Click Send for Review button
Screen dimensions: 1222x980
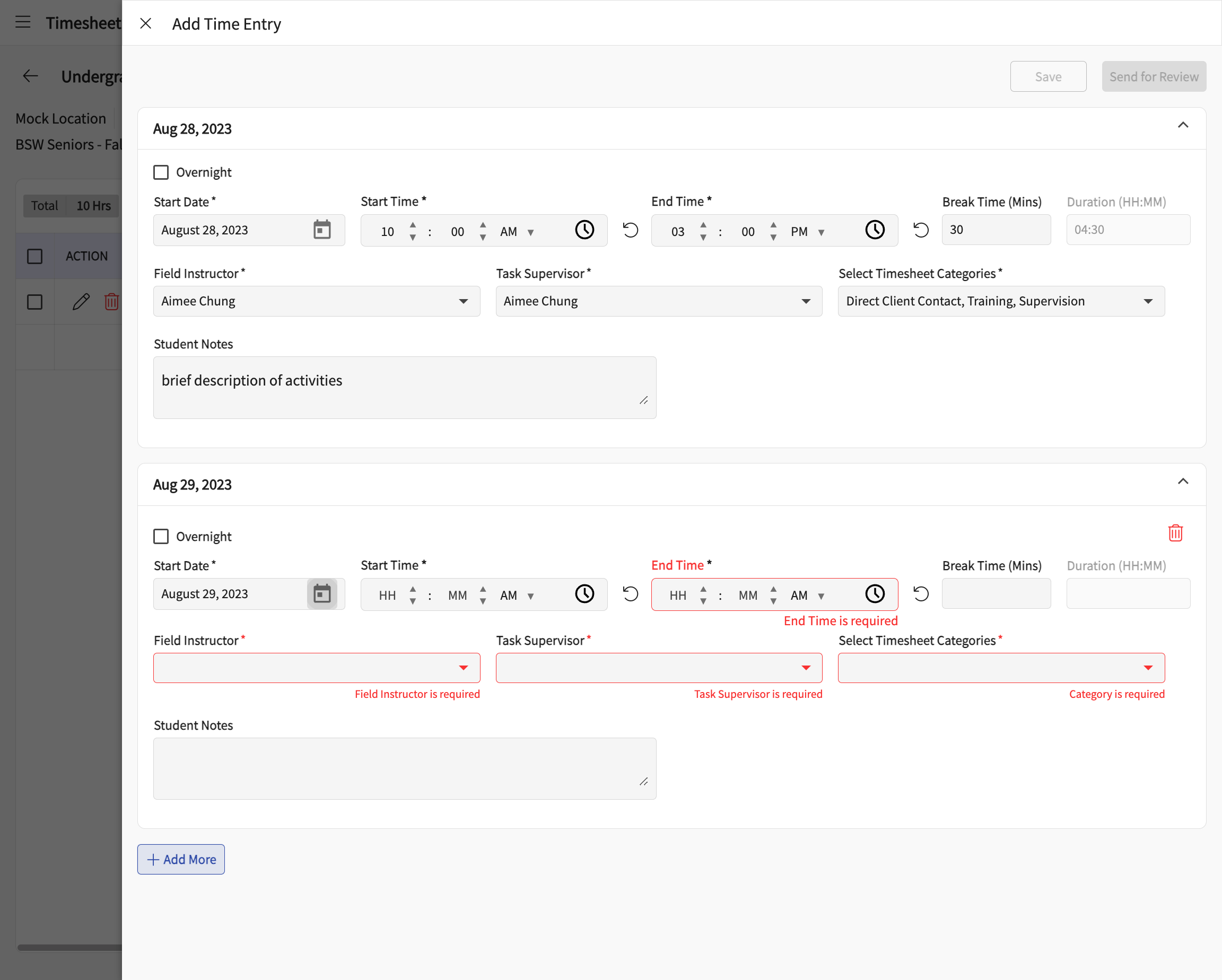coord(1154,76)
